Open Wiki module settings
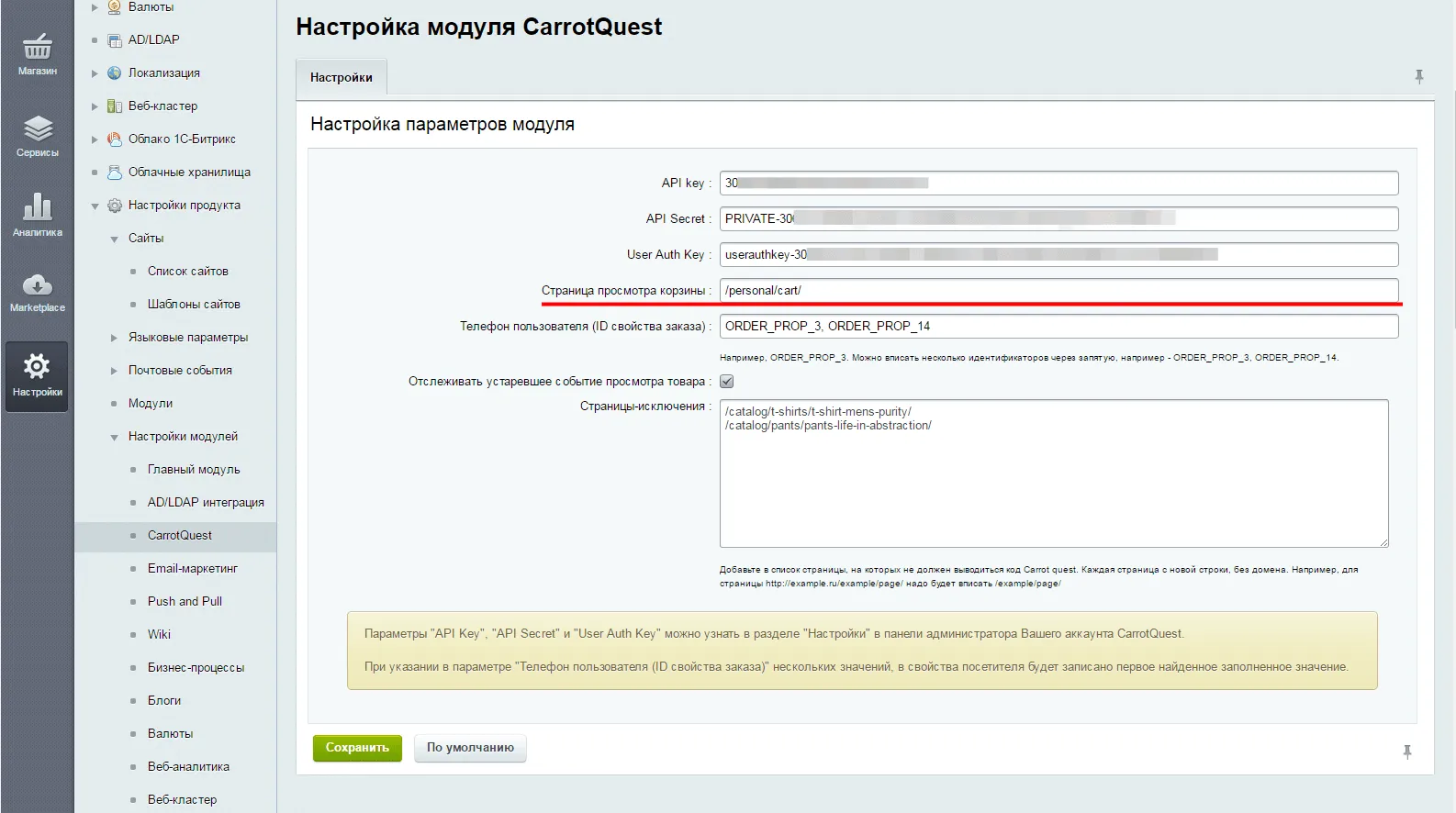 click(159, 635)
